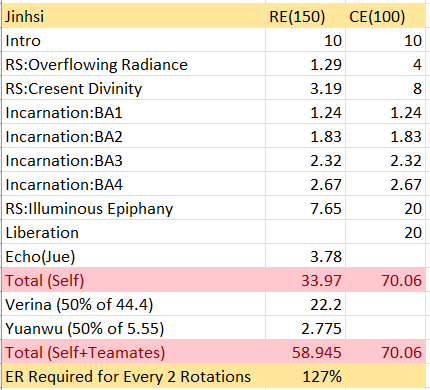The image size is (430, 390).
Task: Click RE 2.32 cell in BA3 row
Action: click(306, 160)
